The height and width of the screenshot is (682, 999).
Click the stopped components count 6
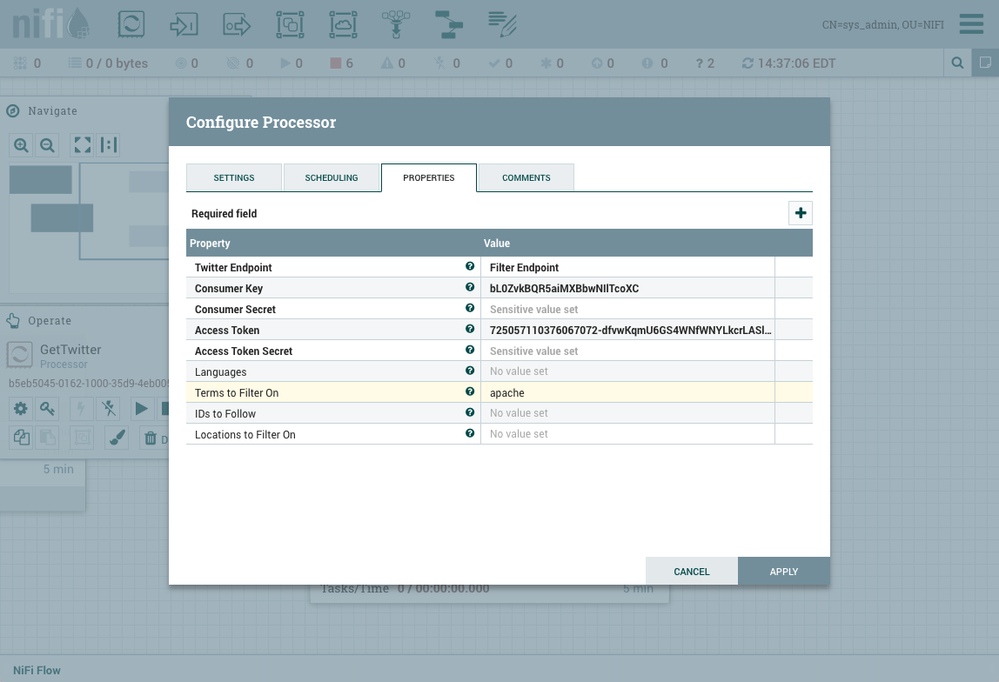(x=341, y=63)
